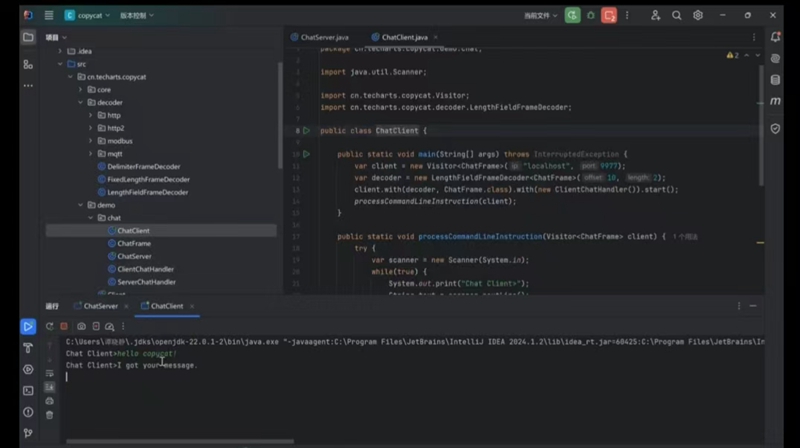The width and height of the screenshot is (800, 448).
Task: Minimize the Run tool window
Action: point(753,306)
